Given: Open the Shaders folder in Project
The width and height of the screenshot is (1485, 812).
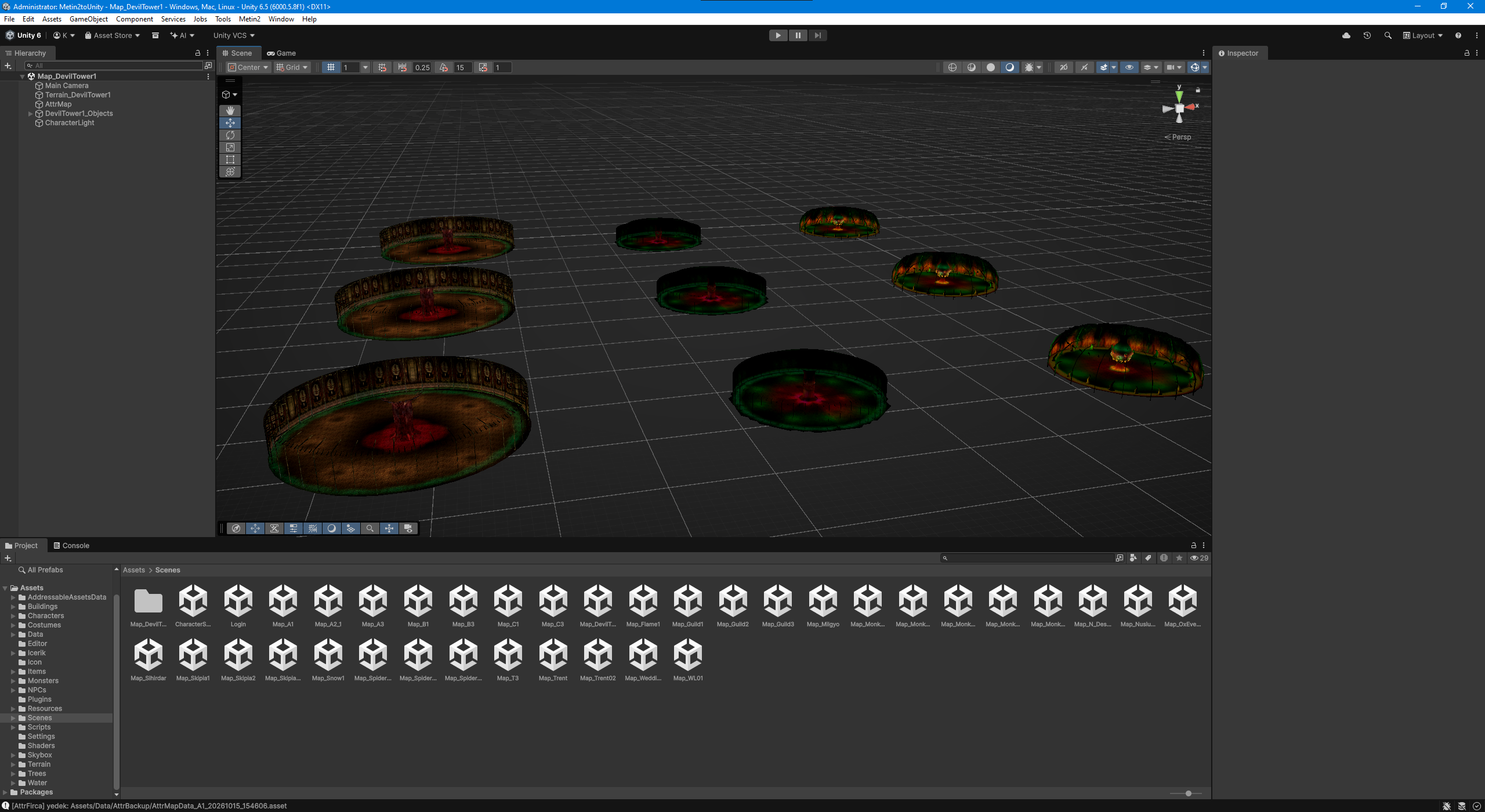Looking at the screenshot, I should (x=41, y=746).
